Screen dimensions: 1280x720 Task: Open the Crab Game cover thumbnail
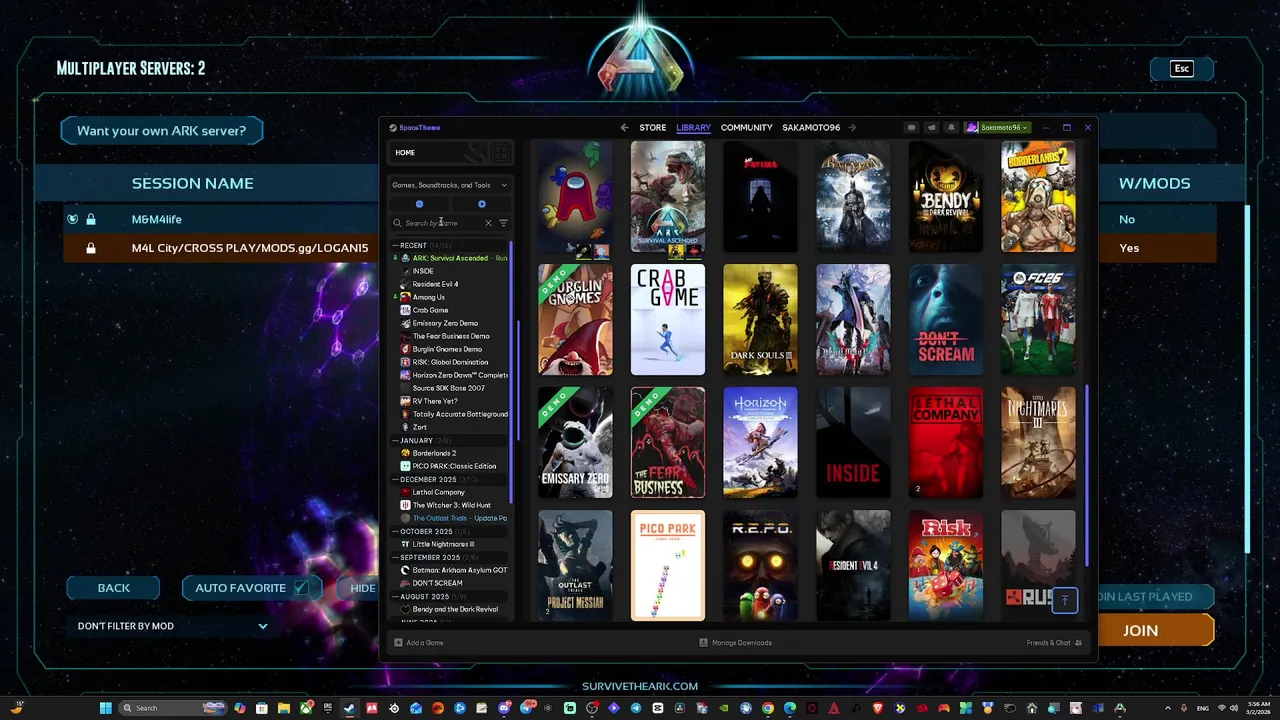[x=667, y=320]
